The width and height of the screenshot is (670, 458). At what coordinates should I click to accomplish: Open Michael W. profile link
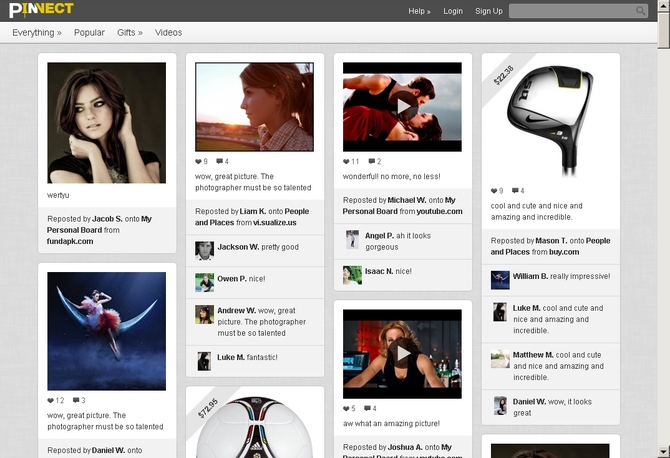tap(407, 200)
